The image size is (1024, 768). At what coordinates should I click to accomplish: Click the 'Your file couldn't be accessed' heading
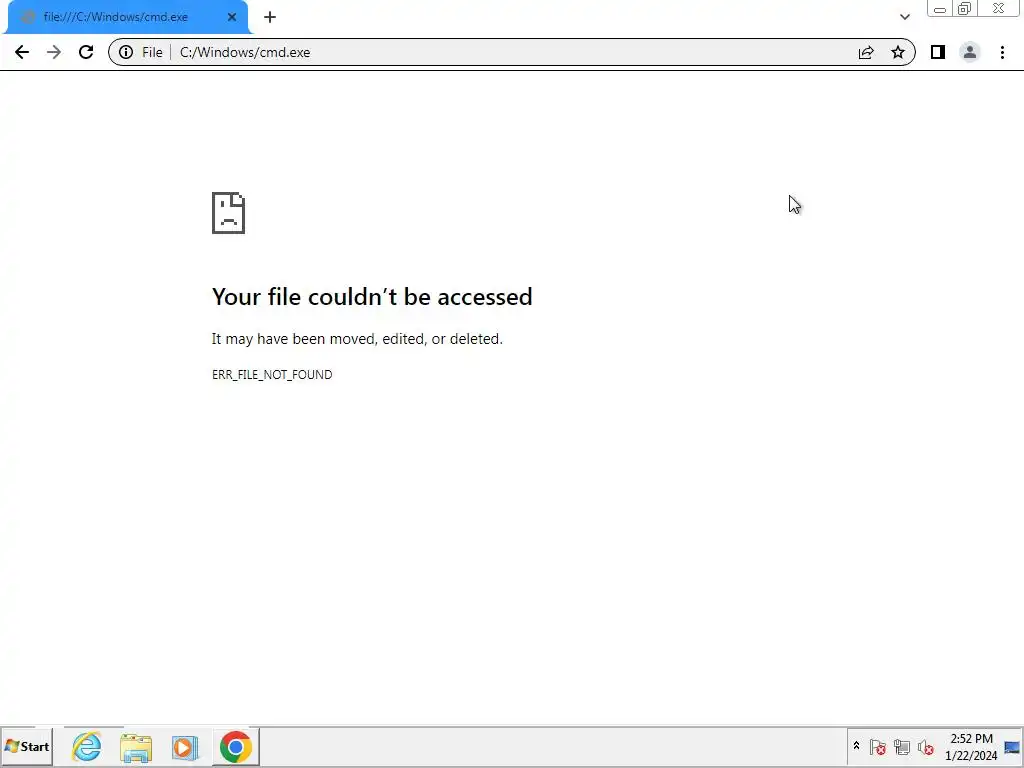[x=372, y=296]
